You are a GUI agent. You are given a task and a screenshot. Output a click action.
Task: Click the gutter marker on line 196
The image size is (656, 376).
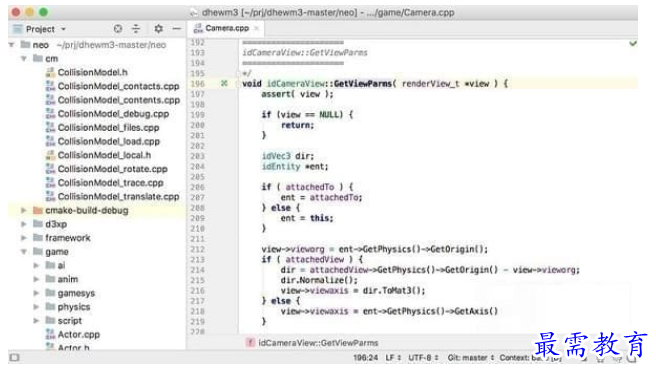pos(224,83)
